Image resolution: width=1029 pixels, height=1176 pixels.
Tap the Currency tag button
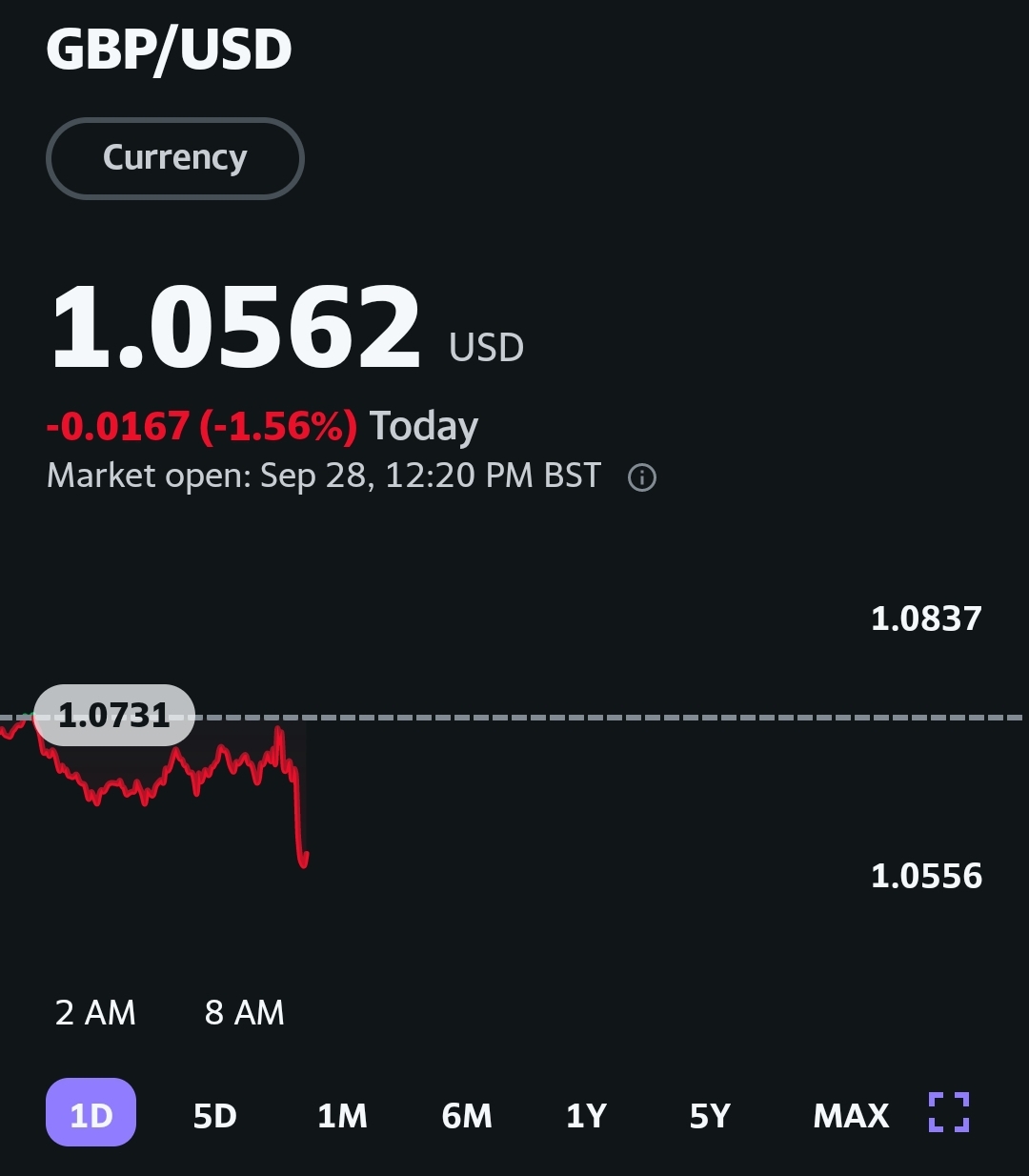tap(175, 158)
